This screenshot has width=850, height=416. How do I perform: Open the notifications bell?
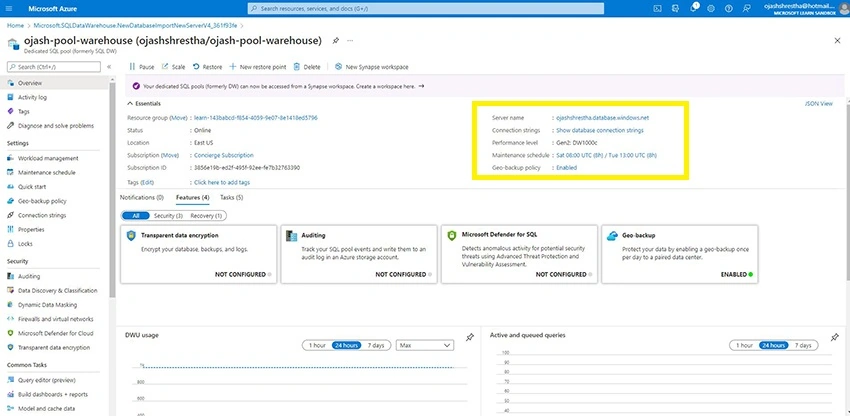(x=694, y=8)
